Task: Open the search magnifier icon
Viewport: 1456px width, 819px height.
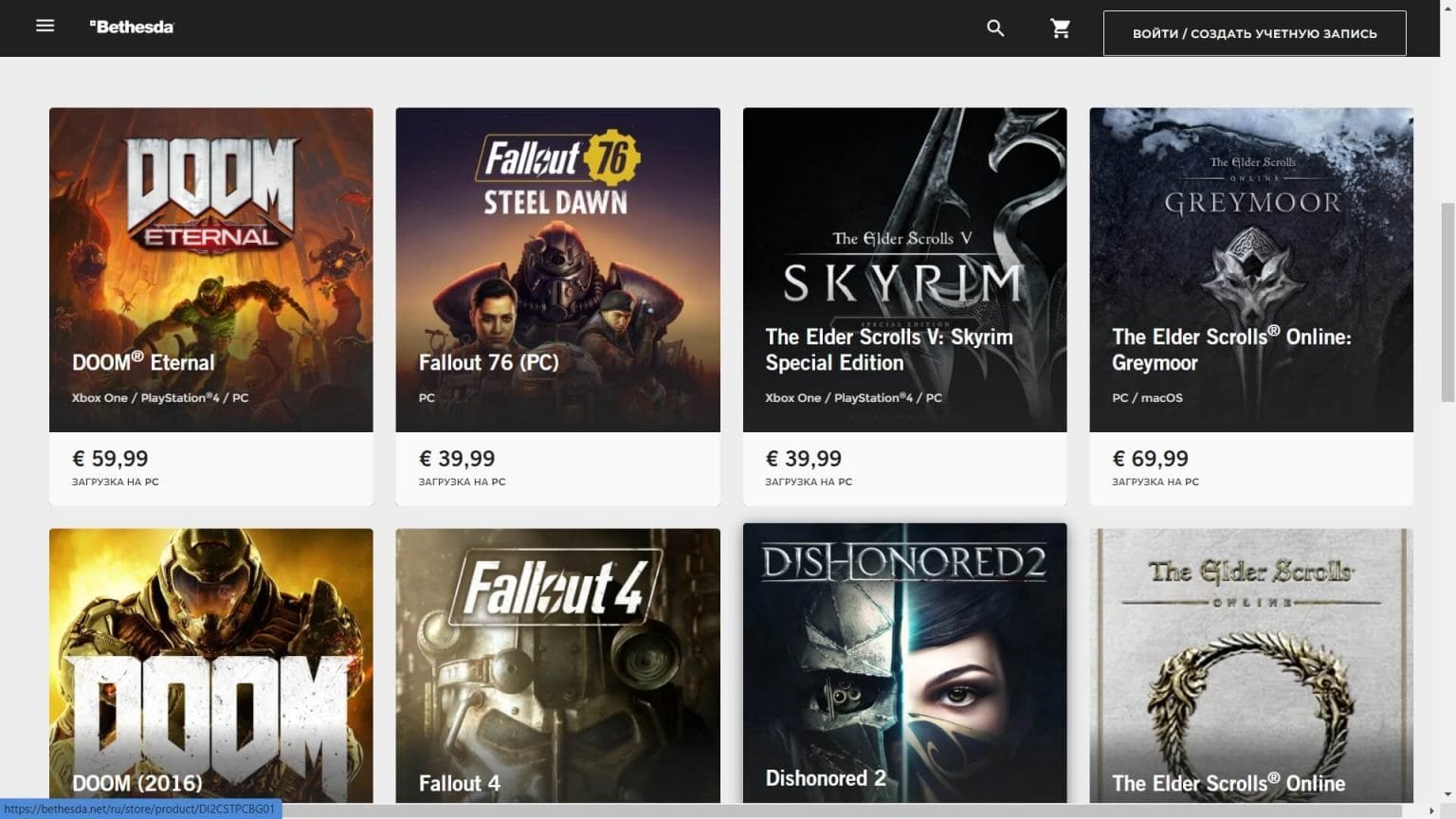Action: [995, 28]
